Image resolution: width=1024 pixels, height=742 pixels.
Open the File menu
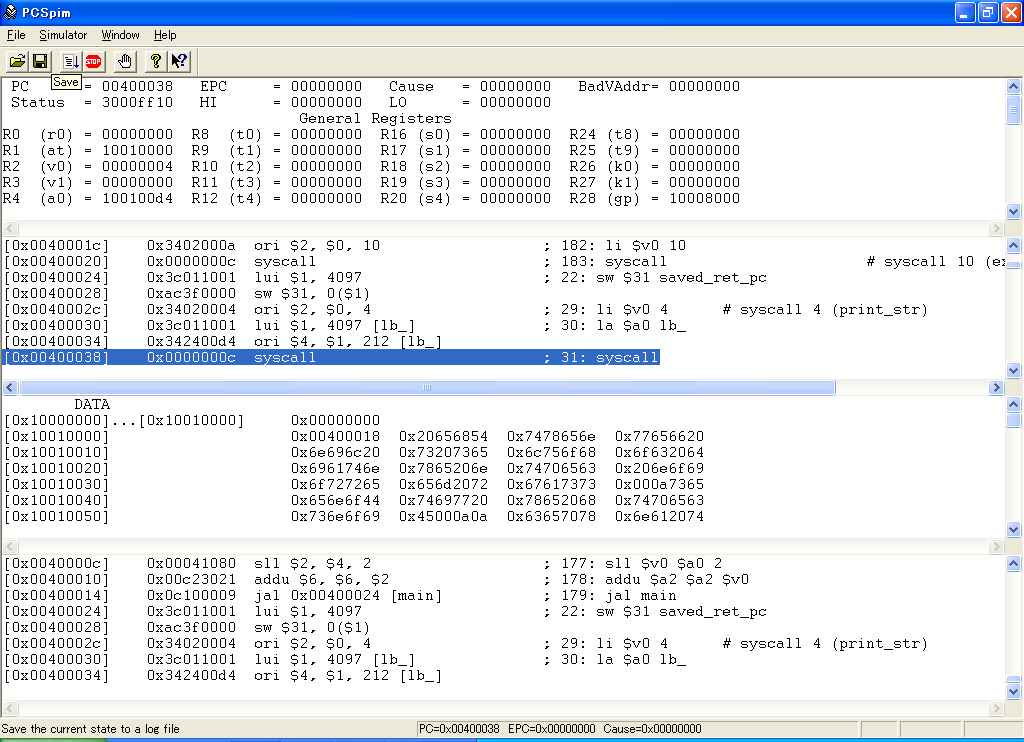(16, 35)
